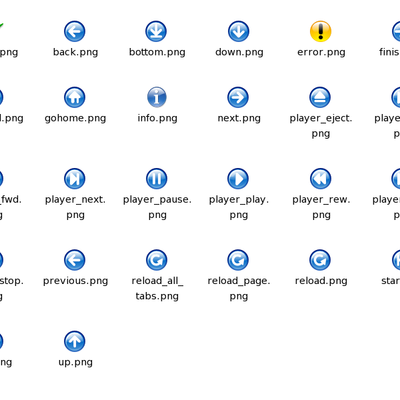This screenshot has height=400, width=400.
Task: Select the info.png icon
Action: pyautogui.click(x=156, y=97)
